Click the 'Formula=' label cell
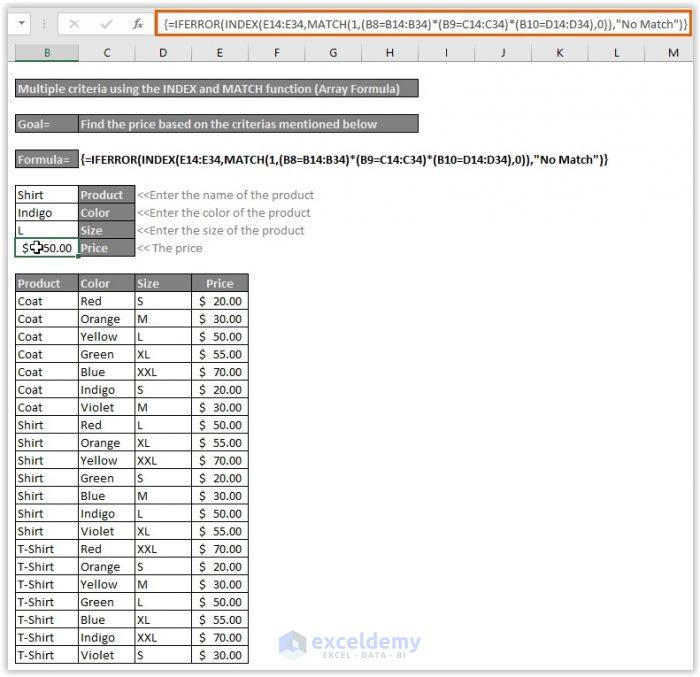700x677 pixels. pyautogui.click(x=47, y=159)
